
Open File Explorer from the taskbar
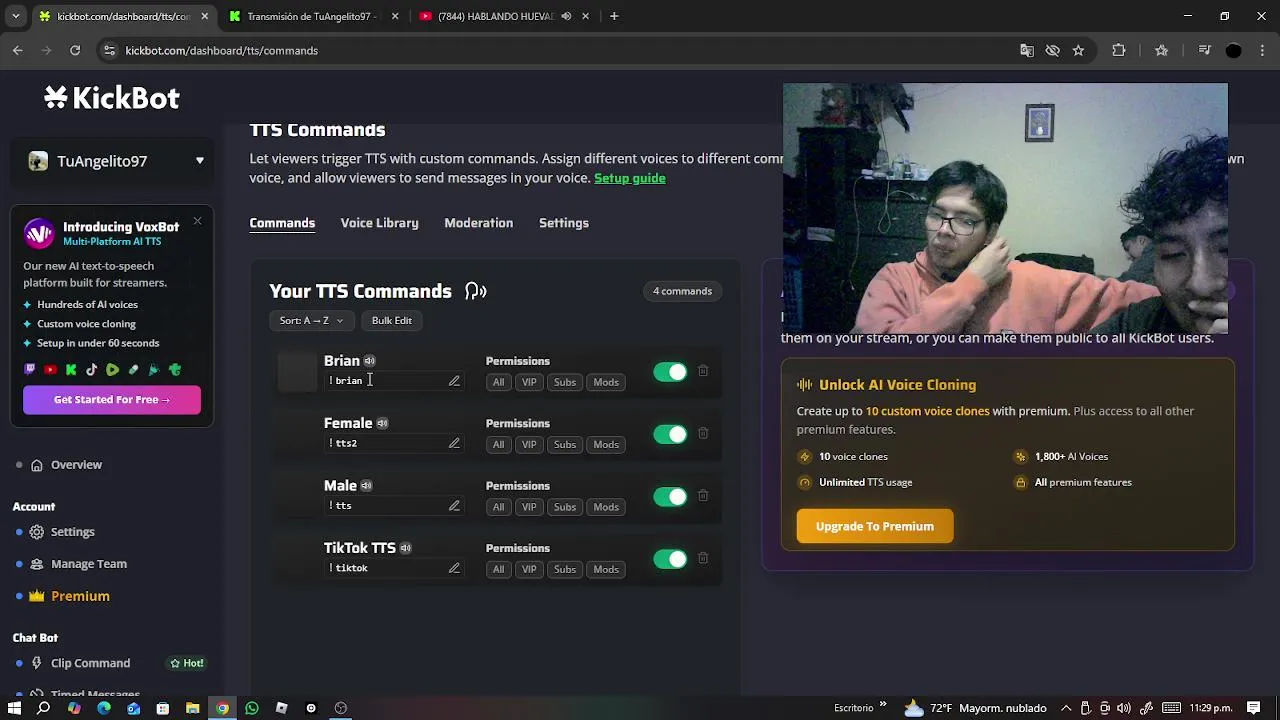(192, 708)
